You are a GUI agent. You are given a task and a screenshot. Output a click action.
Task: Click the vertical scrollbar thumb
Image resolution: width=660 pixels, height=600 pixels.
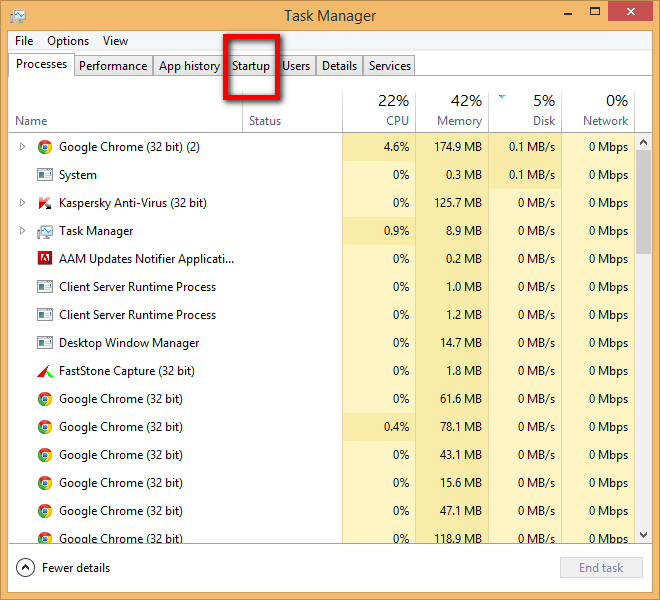click(x=643, y=202)
